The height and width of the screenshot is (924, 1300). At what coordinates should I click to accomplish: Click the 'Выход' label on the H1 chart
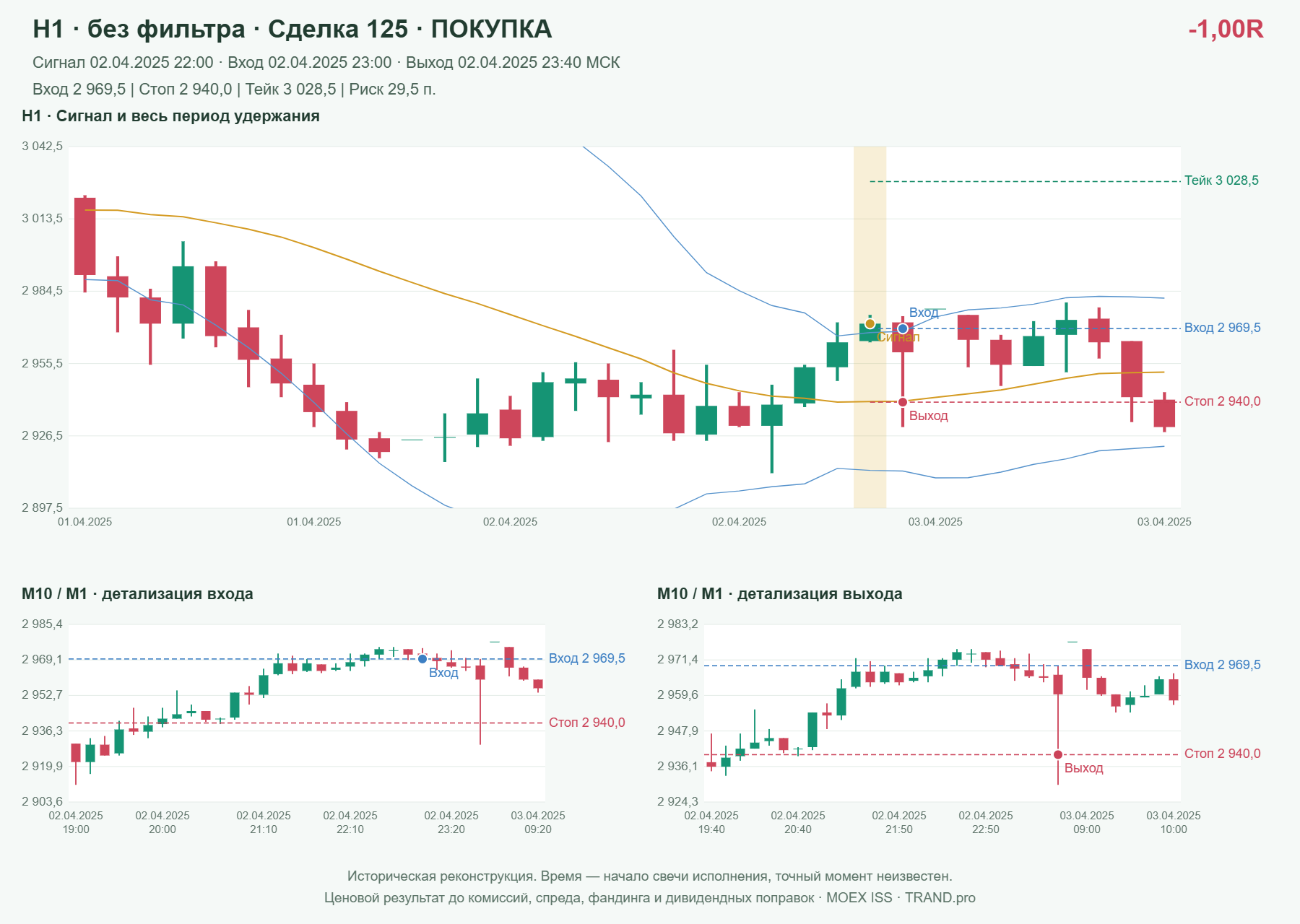coord(929,416)
